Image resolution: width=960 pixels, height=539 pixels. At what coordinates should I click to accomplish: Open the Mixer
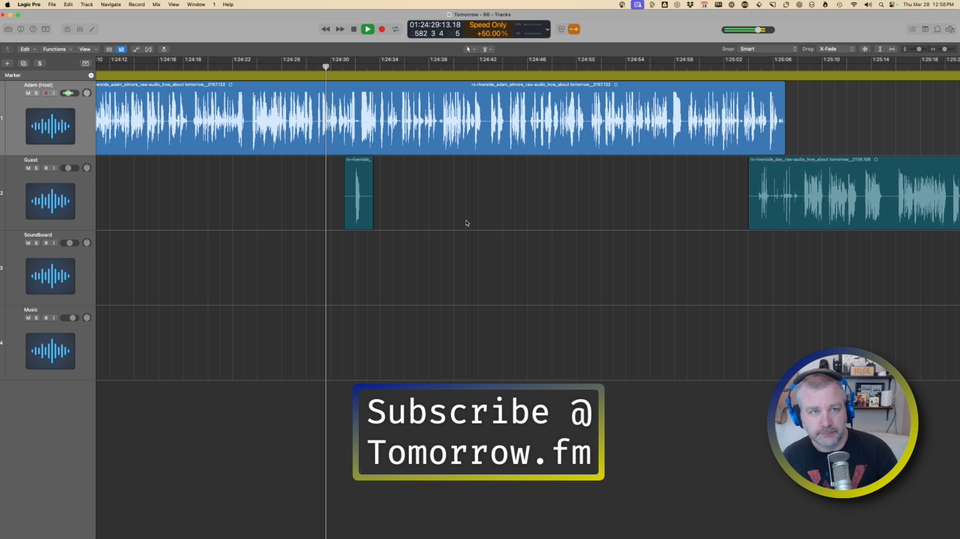(x=80, y=29)
